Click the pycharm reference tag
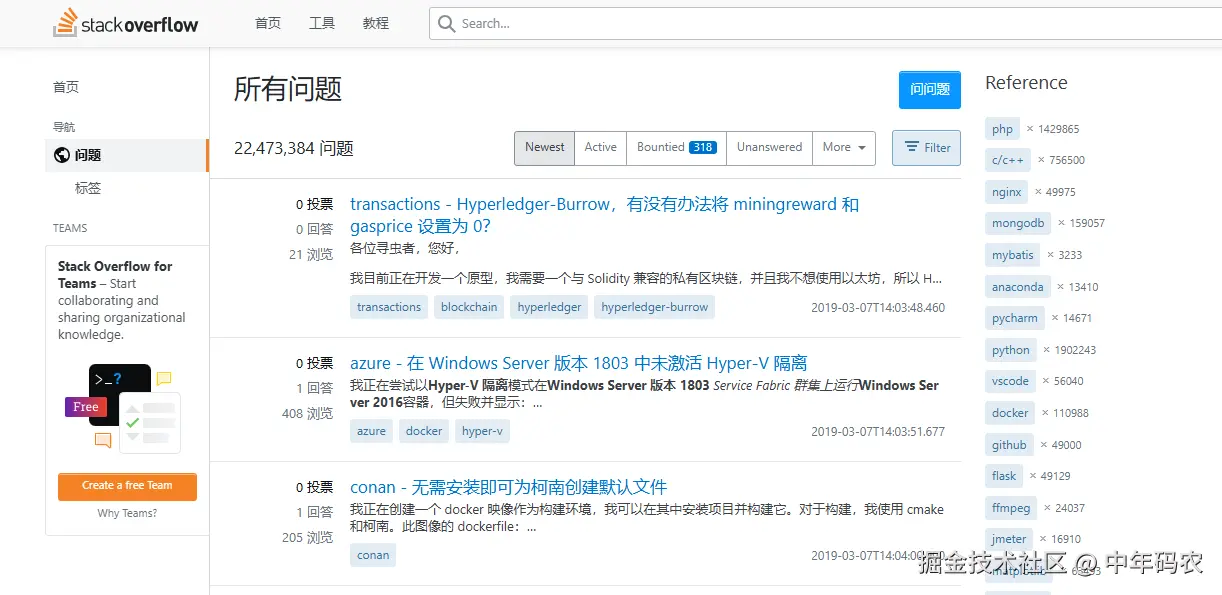The height and width of the screenshot is (595, 1222). (x=1015, y=318)
